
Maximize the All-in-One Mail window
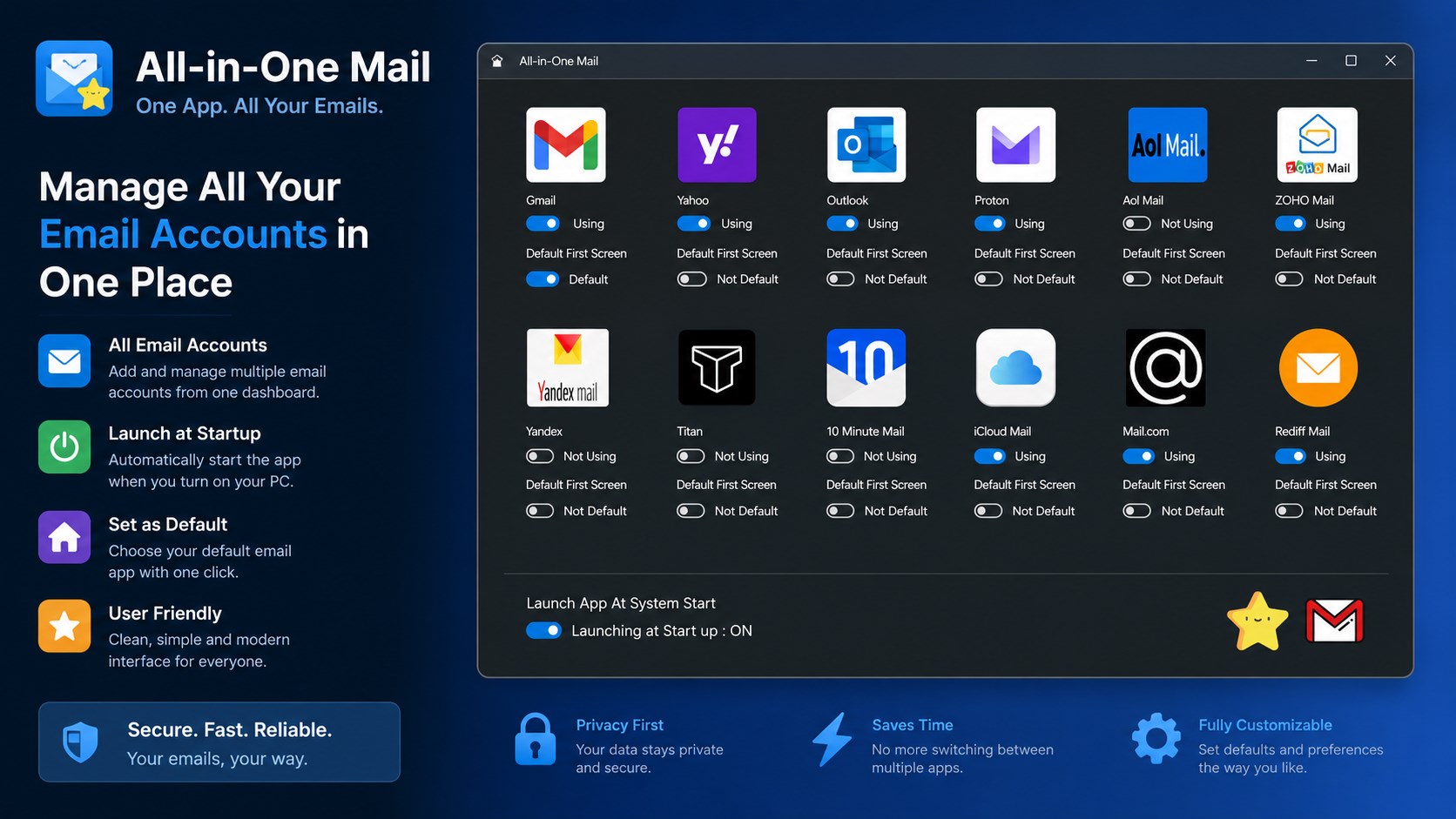tap(1351, 61)
